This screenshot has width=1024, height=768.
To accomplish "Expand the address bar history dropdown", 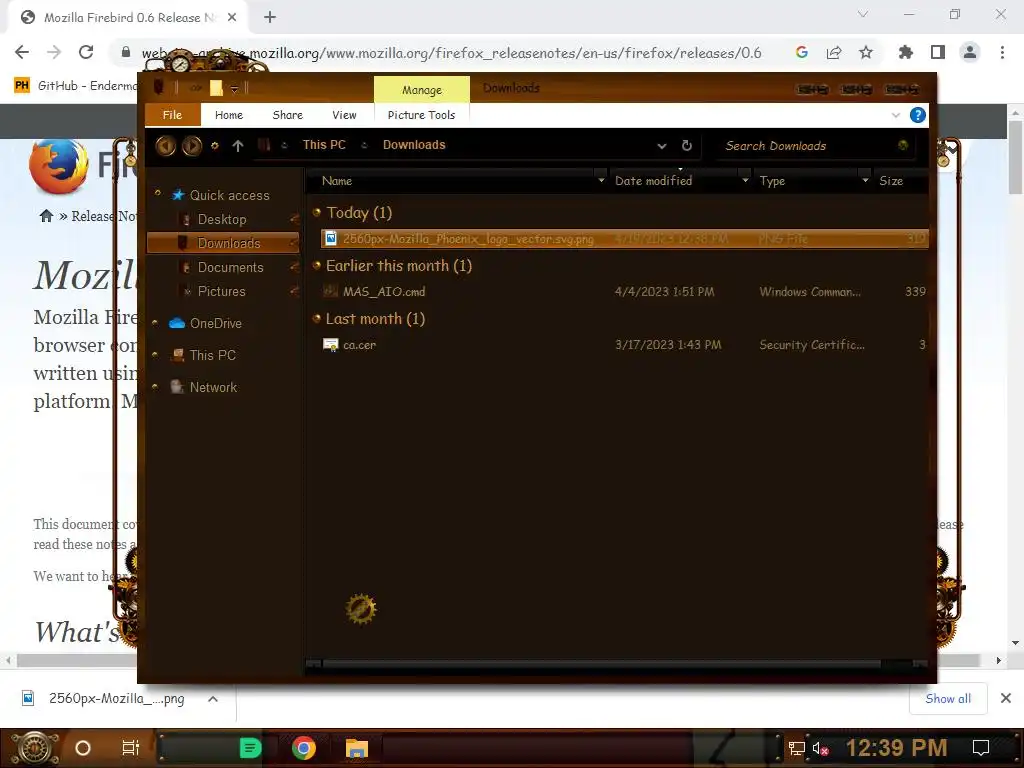I will (662, 146).
